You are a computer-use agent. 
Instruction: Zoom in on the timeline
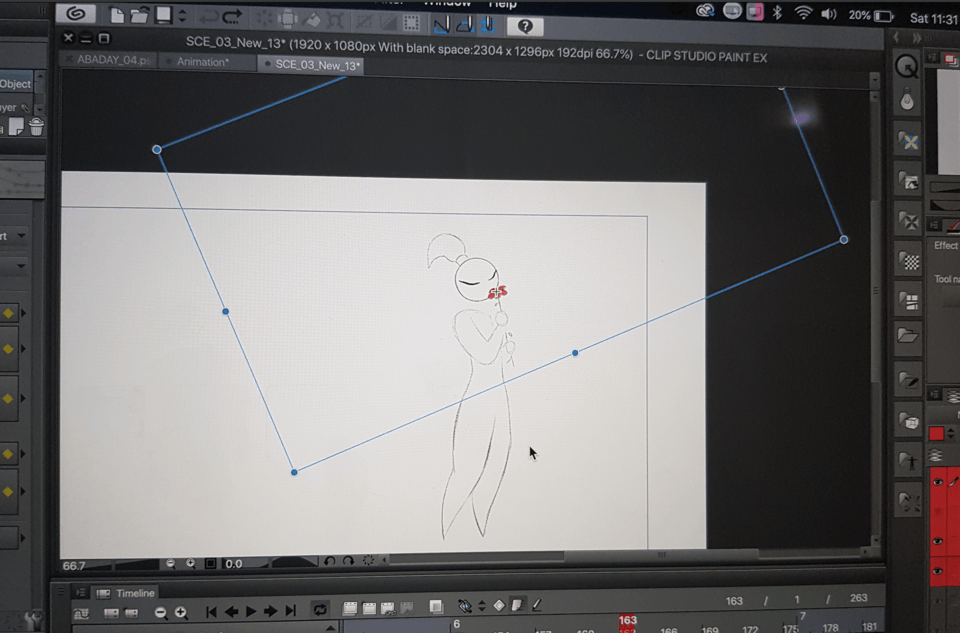181,612
